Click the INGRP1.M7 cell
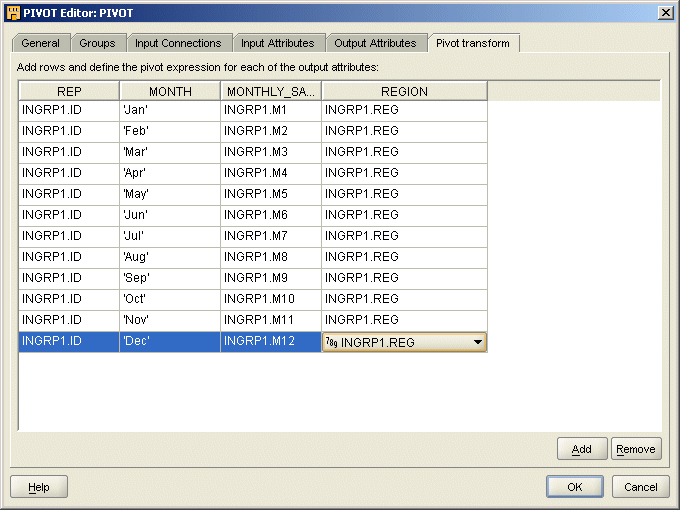Screen dimensions: 680x510 click(271, 236)
